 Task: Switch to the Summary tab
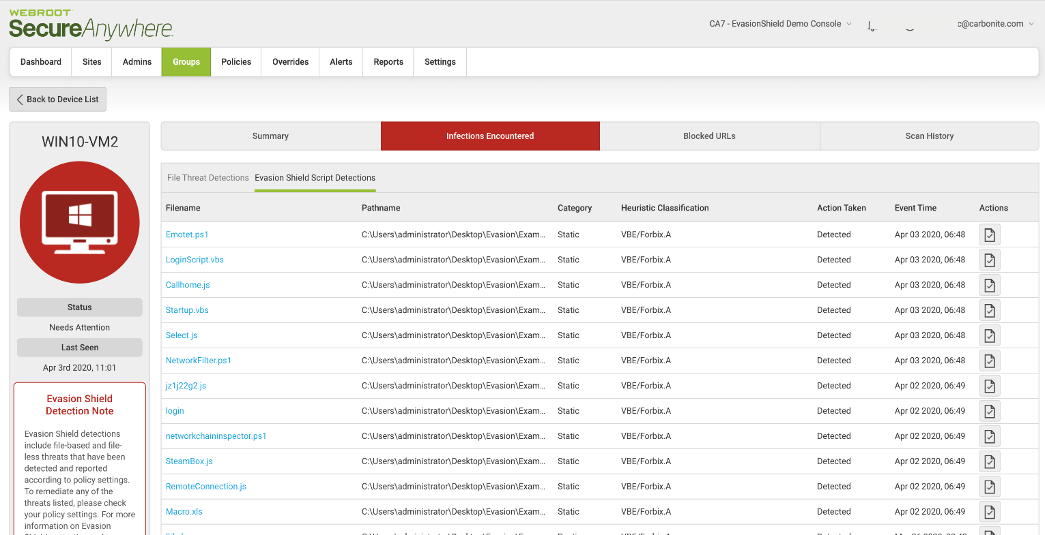[x=271, y=136]
